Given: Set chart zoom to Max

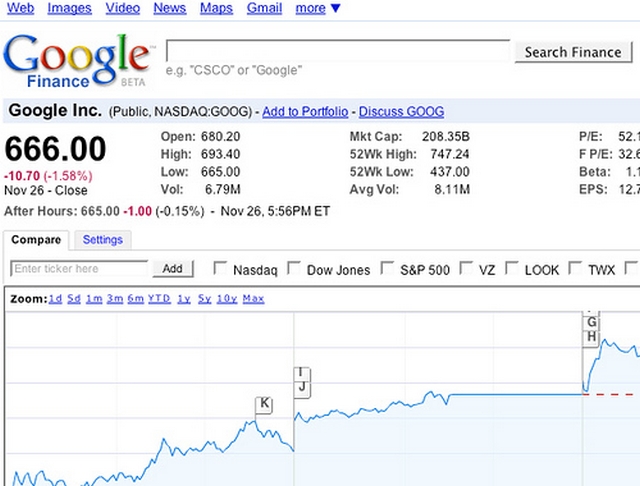Looking at the screenshot, I should 253,299.
